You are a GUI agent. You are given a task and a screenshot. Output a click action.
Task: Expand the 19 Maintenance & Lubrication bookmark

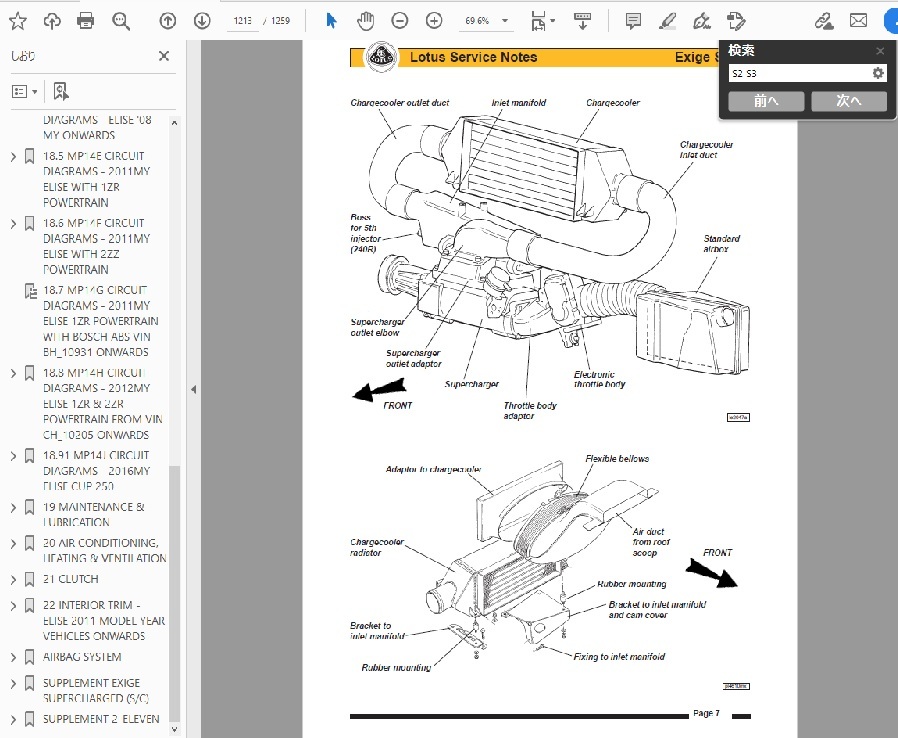(14, 507)
